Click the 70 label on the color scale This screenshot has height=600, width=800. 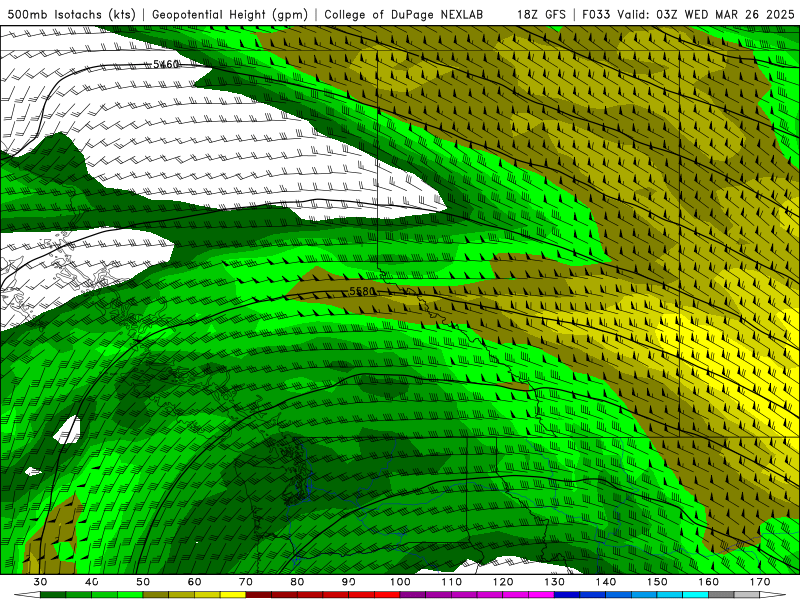click(246, 582)
